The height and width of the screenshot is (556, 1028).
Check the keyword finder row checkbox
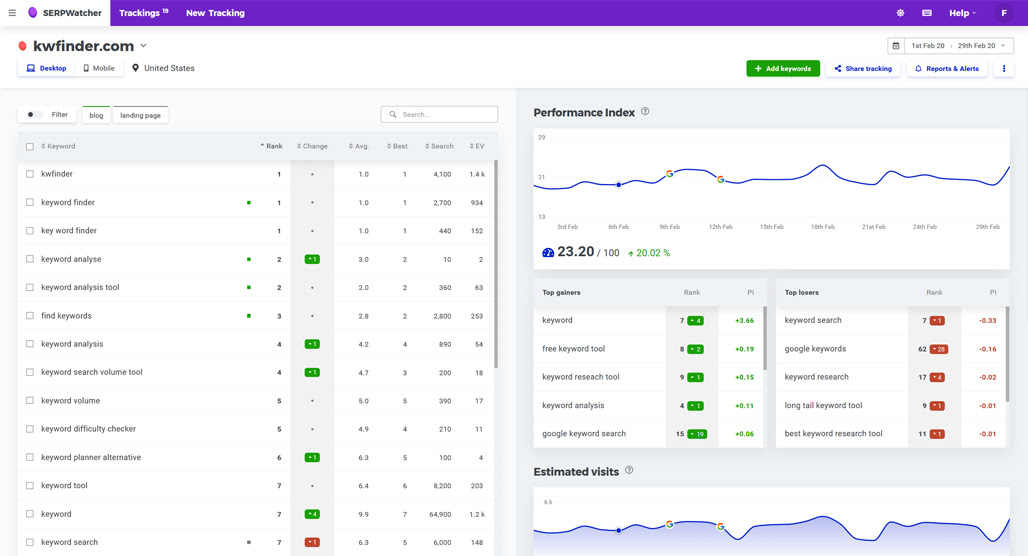[x=30, y=203]
